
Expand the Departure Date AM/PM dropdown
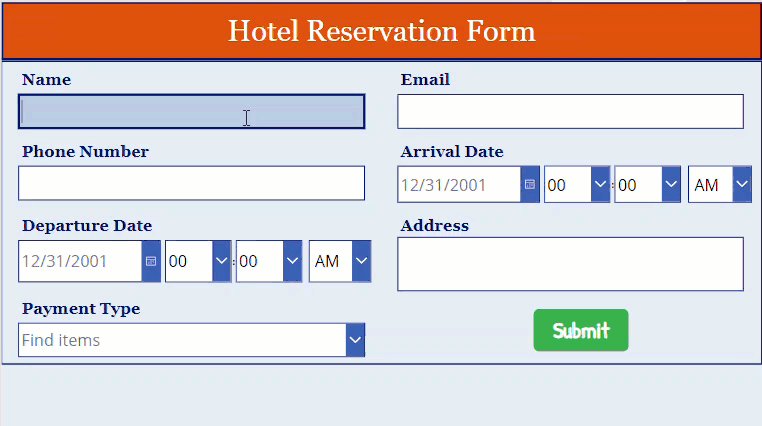tap(361, 261)
